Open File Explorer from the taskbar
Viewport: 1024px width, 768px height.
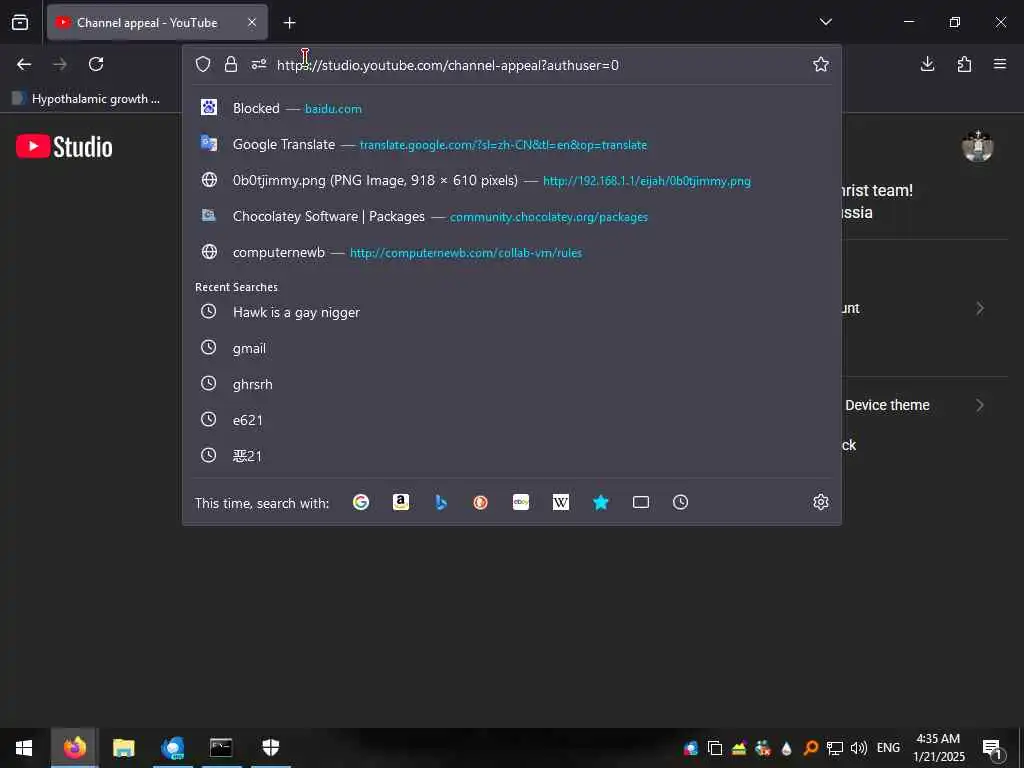pos(123,748)
